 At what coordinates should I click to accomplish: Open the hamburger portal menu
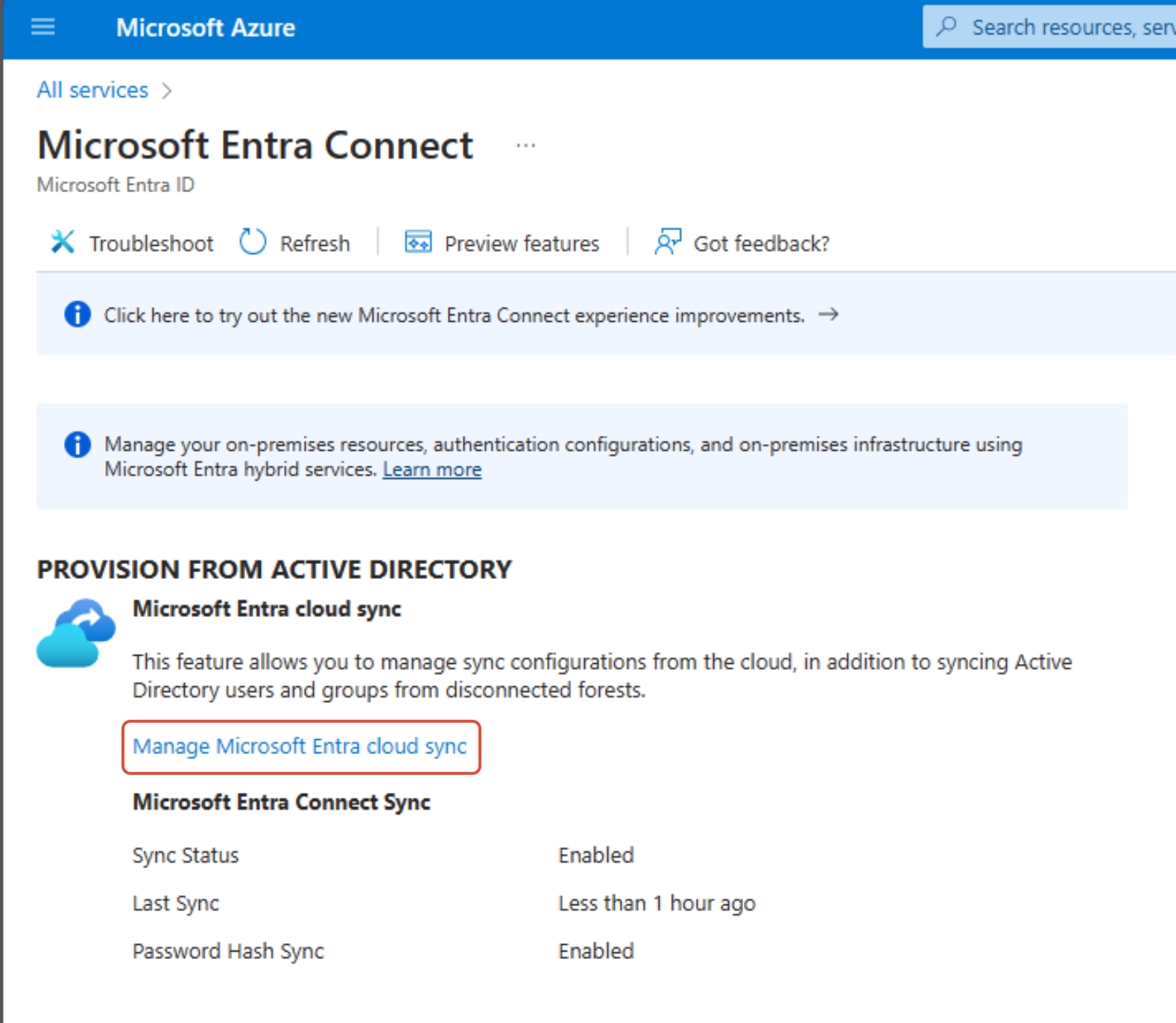(42, 28)
